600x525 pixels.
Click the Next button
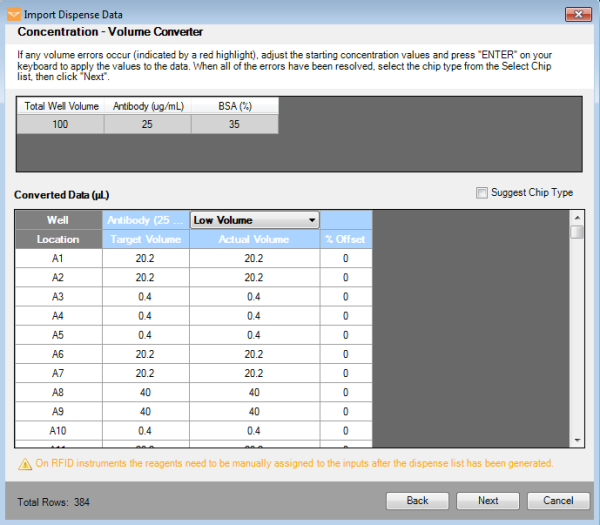488,501
